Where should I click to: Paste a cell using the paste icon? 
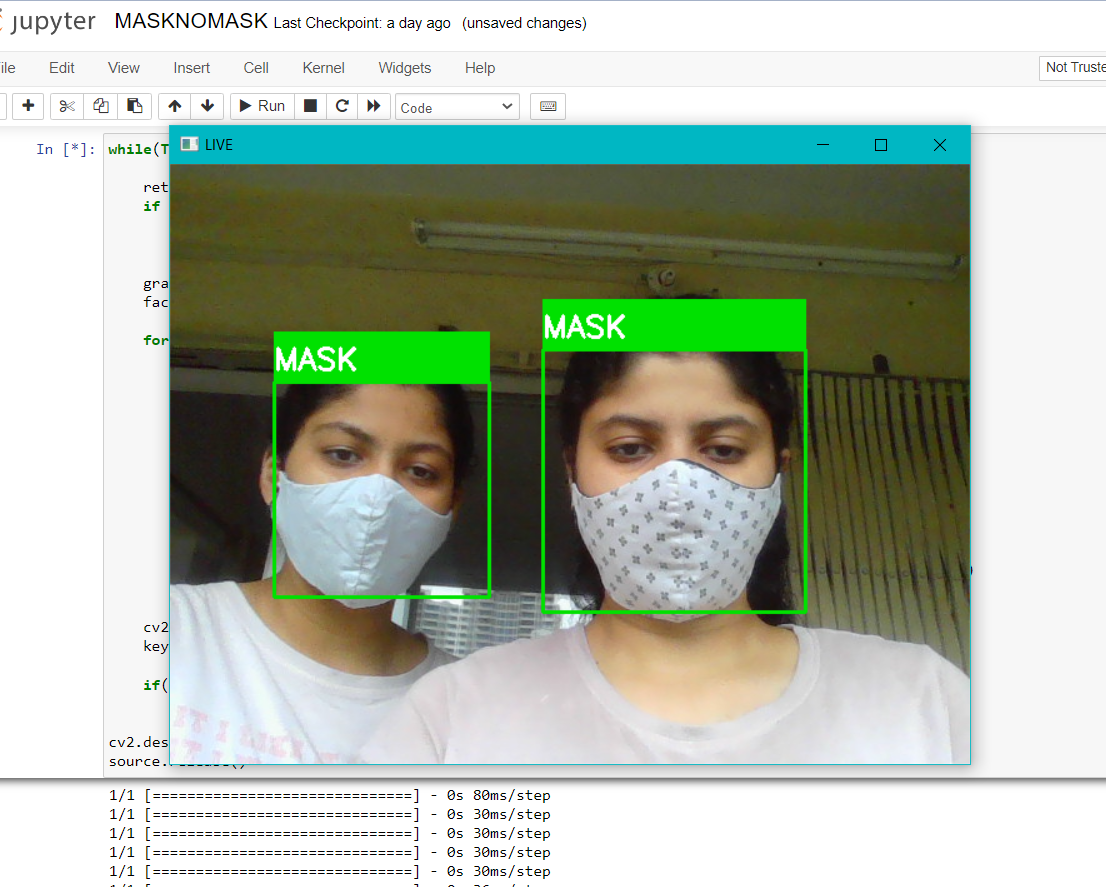tap(135, 105)
